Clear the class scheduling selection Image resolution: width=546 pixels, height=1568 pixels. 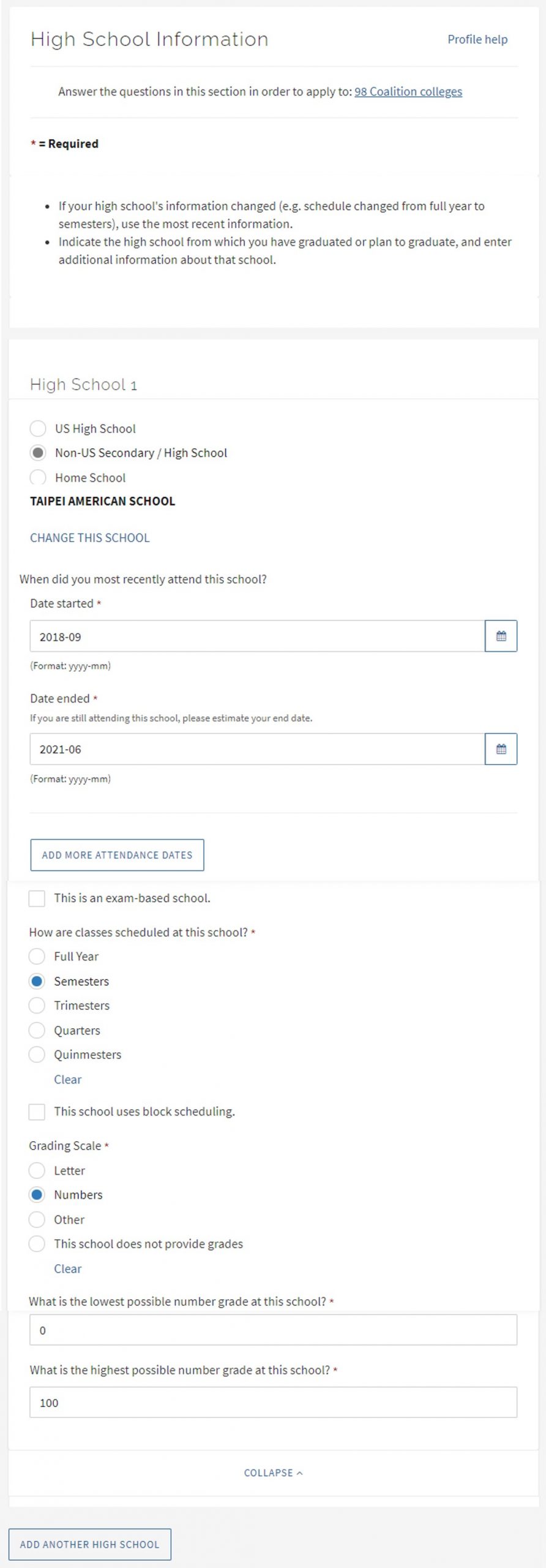(67, 1079)
